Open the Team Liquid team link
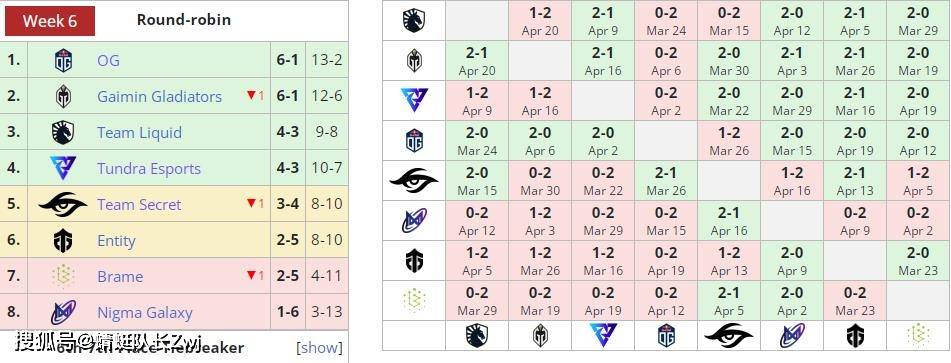The height and width of the screenshot is (363, 951). 139,132
